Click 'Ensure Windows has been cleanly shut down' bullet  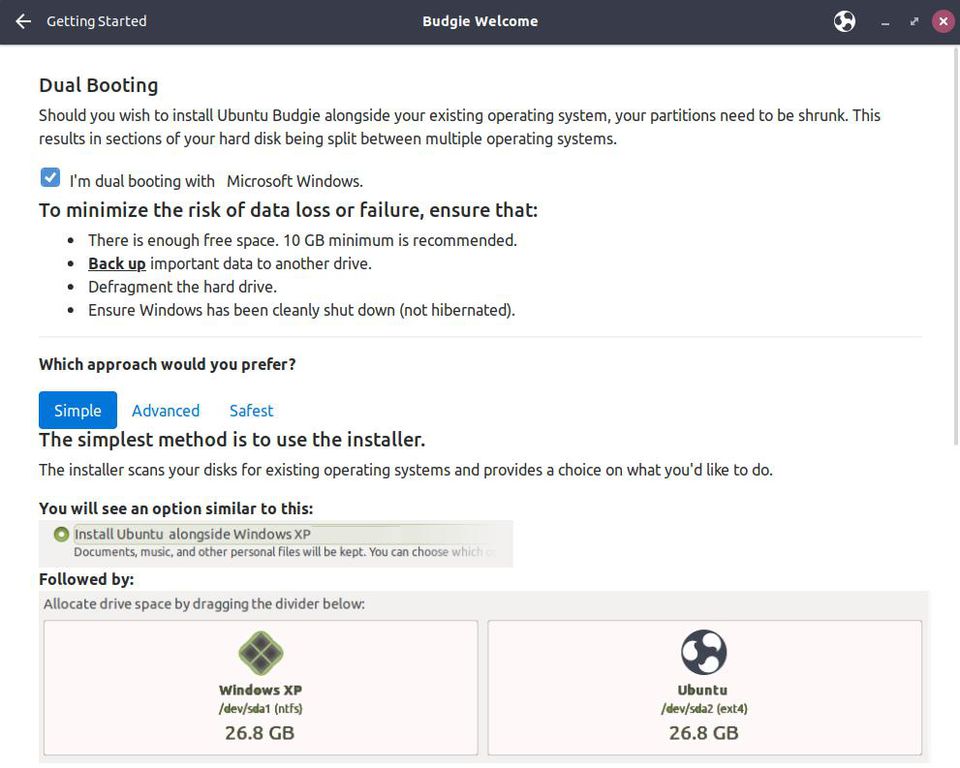tap(302, 310)
